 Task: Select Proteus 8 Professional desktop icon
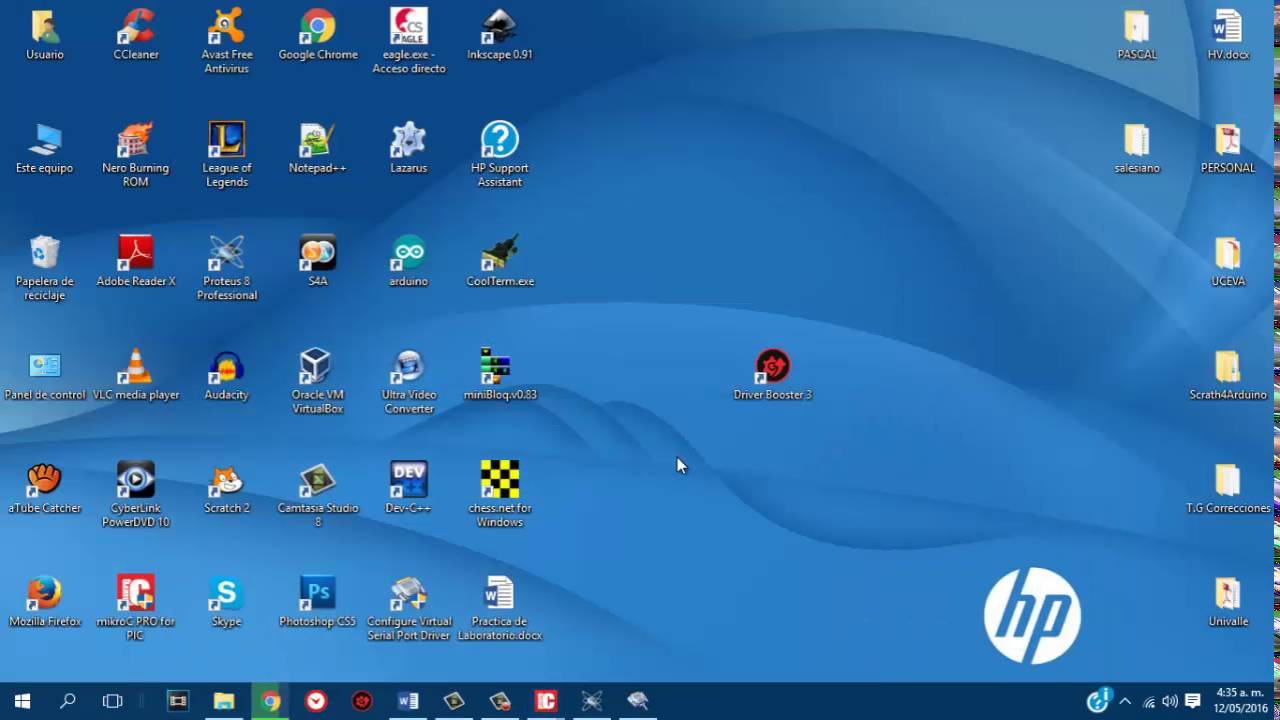[227, 268]
